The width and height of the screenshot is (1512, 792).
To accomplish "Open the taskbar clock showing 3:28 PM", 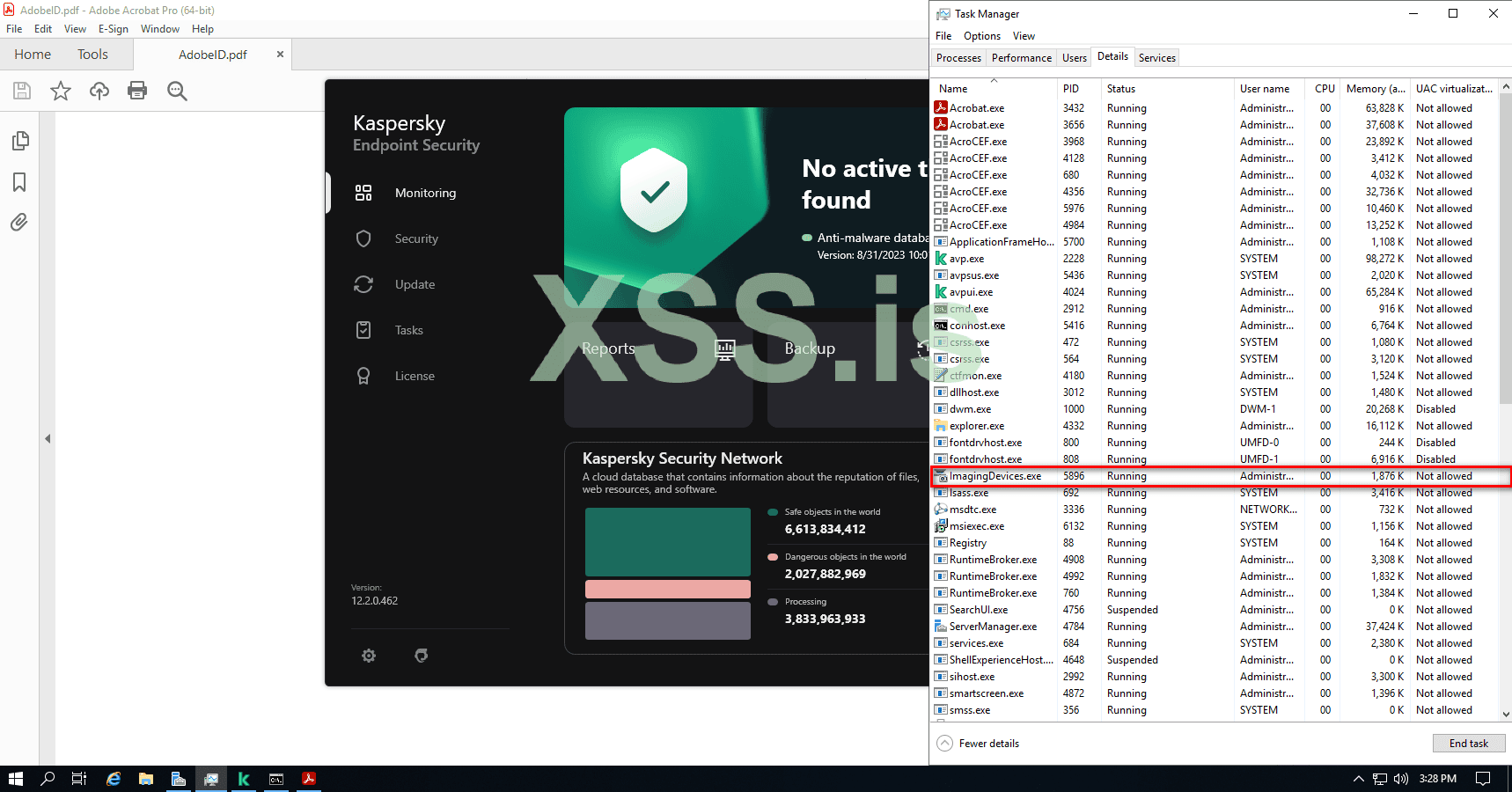I will (x=1437, y=779).
